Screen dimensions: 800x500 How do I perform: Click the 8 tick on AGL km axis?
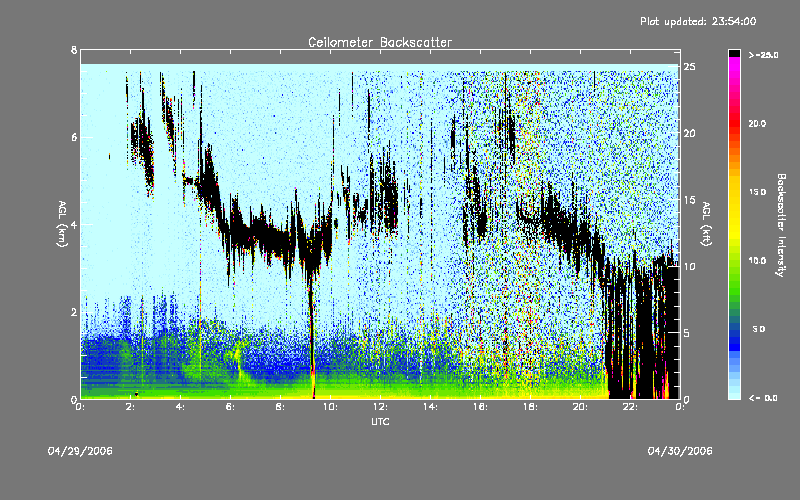pyautogui.click(x=74, y=50)
